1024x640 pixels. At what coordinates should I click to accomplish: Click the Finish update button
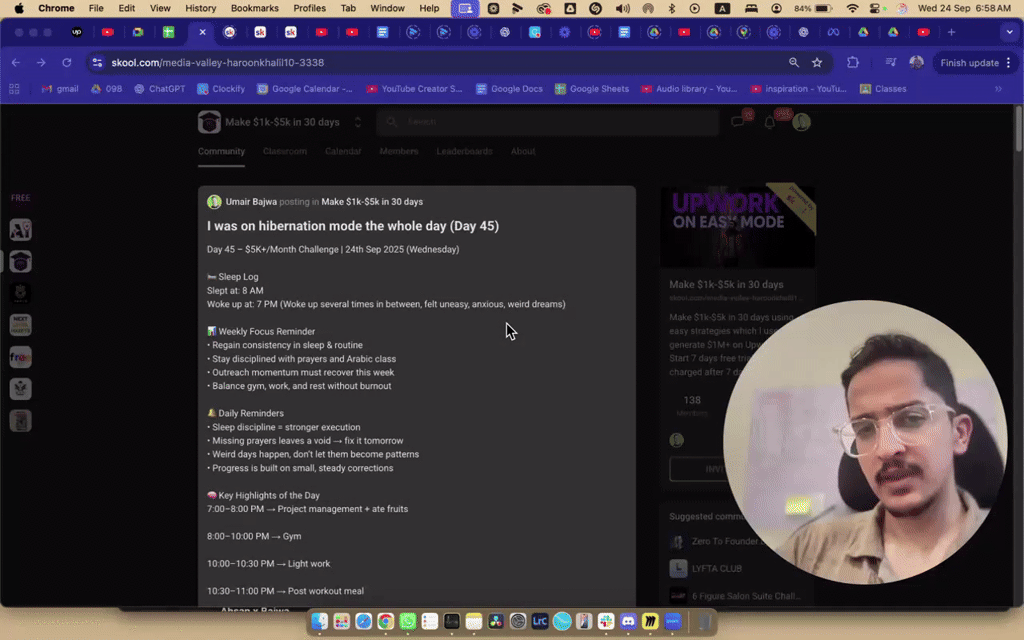pos(969,63)
